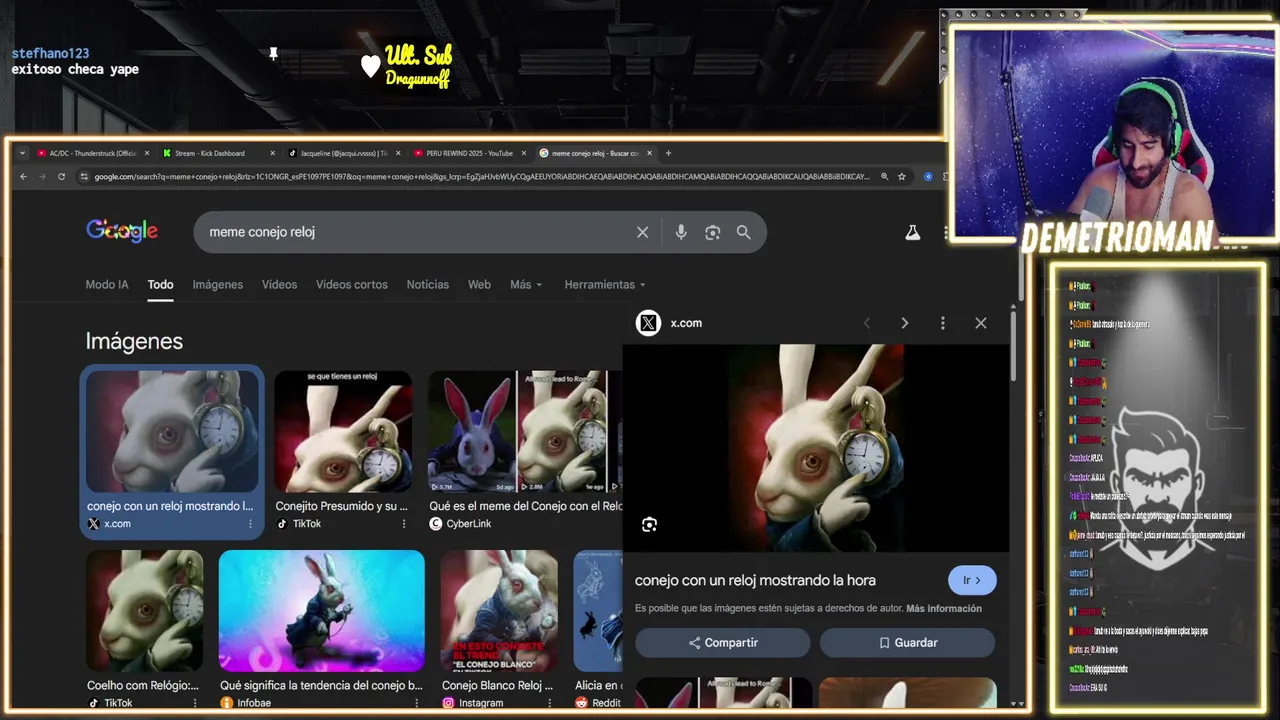The image size is (1280, 720).
Task: Close the AC/DC Thunderstruck tab
Action: click(147, 153)
